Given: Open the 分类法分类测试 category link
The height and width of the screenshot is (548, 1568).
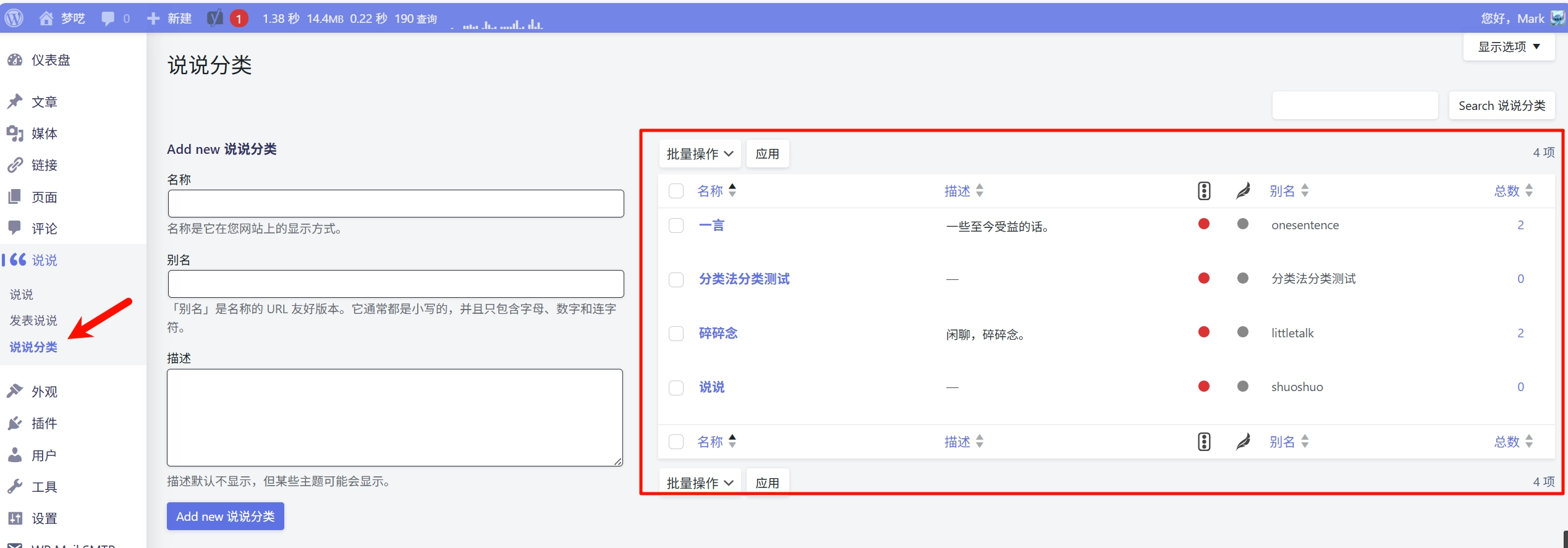Looking at the screenshot, I should [744, 279].
